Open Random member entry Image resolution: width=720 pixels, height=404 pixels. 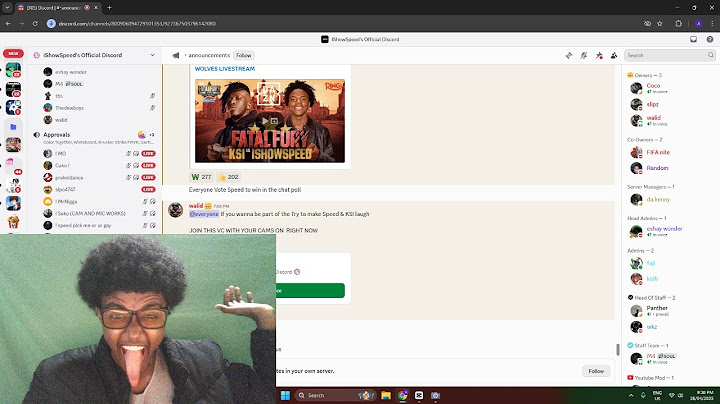click(x=657, y=168)
